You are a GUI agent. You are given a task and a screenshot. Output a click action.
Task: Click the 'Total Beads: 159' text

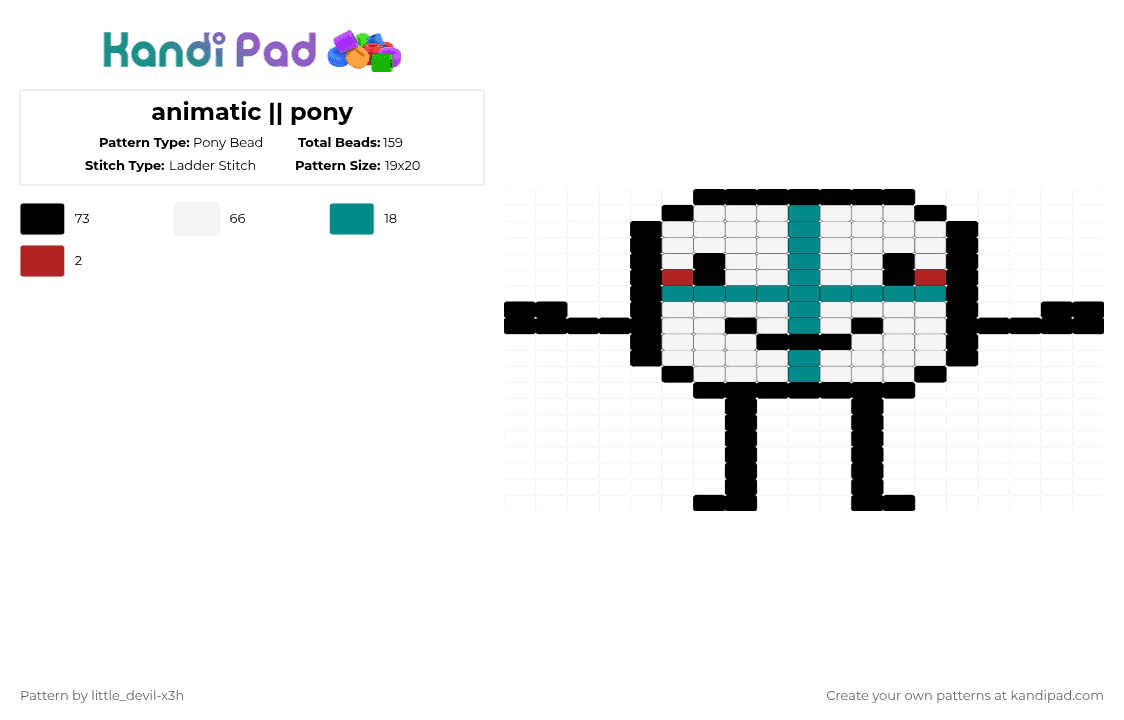coord(350,143)
